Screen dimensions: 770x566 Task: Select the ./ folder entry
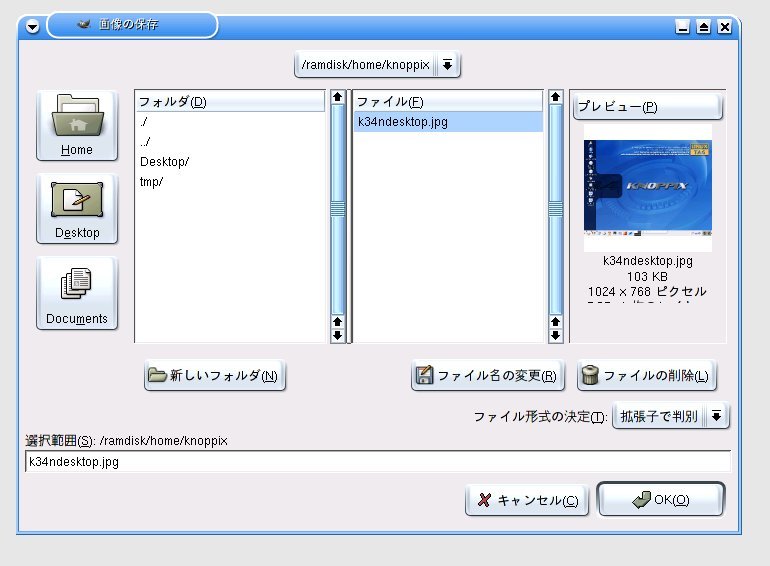(x=230, y=122)
